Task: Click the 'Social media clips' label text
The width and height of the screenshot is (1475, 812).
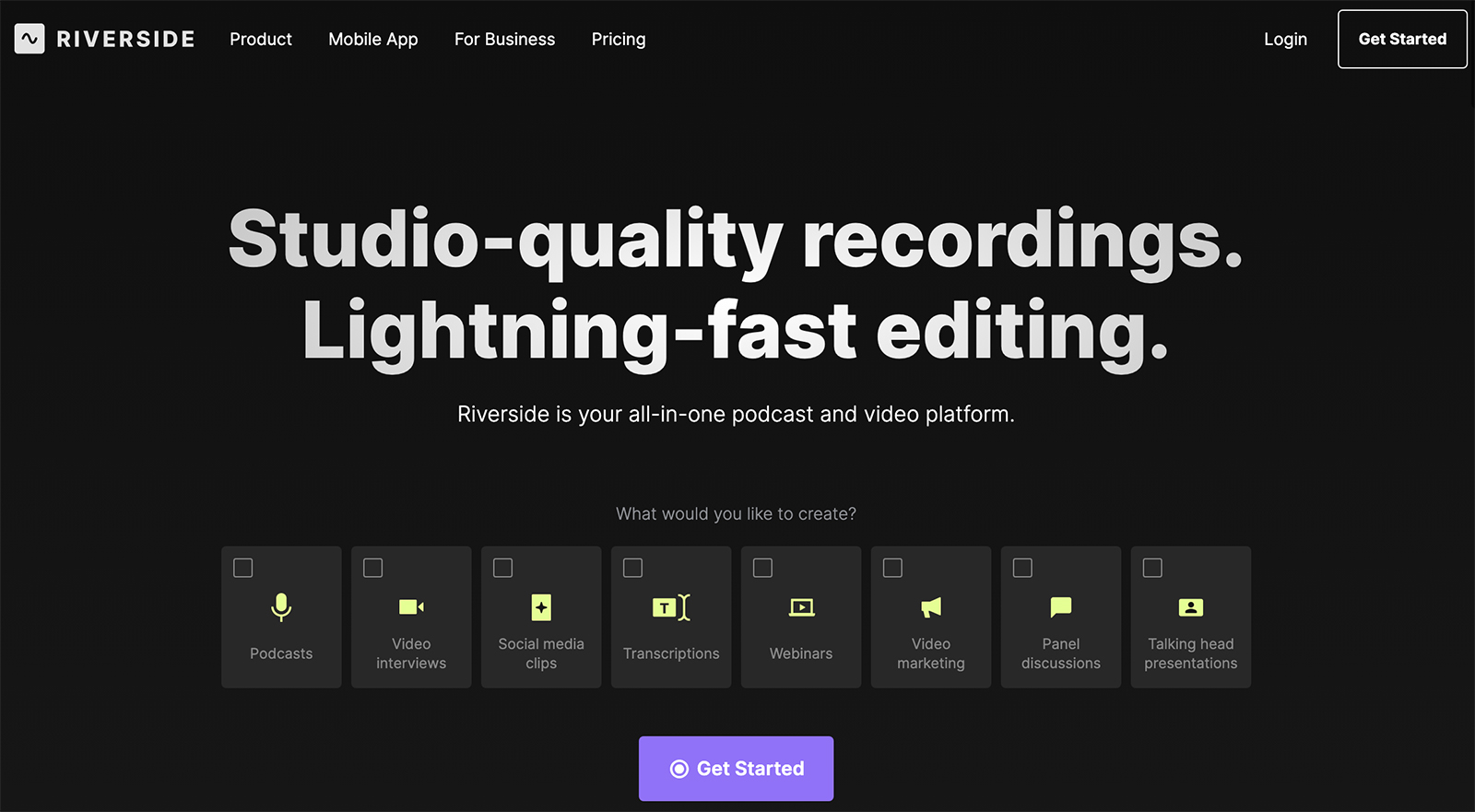Action: click(x=541, y=653)
